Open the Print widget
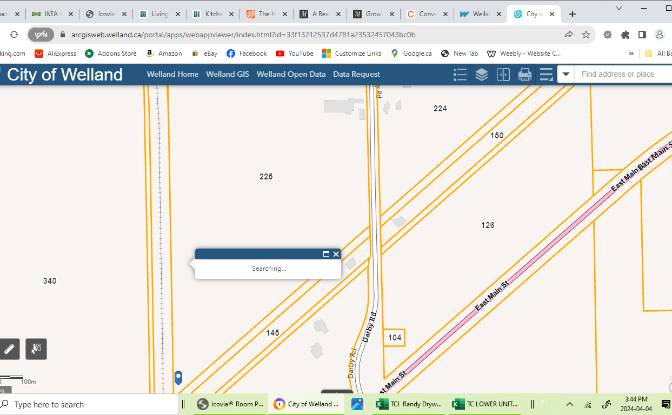The height and width of the screenshot is (415, 672). click(x=525, y=75)
